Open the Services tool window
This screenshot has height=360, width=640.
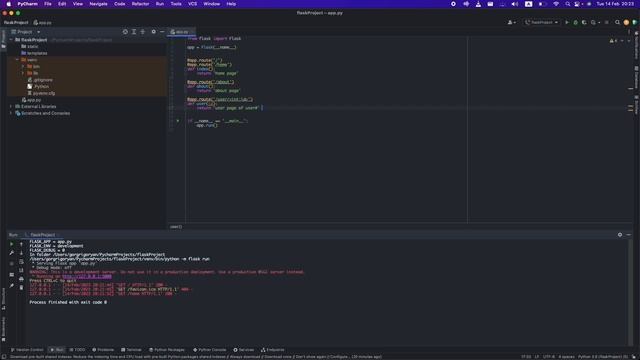tap(243, 350)
